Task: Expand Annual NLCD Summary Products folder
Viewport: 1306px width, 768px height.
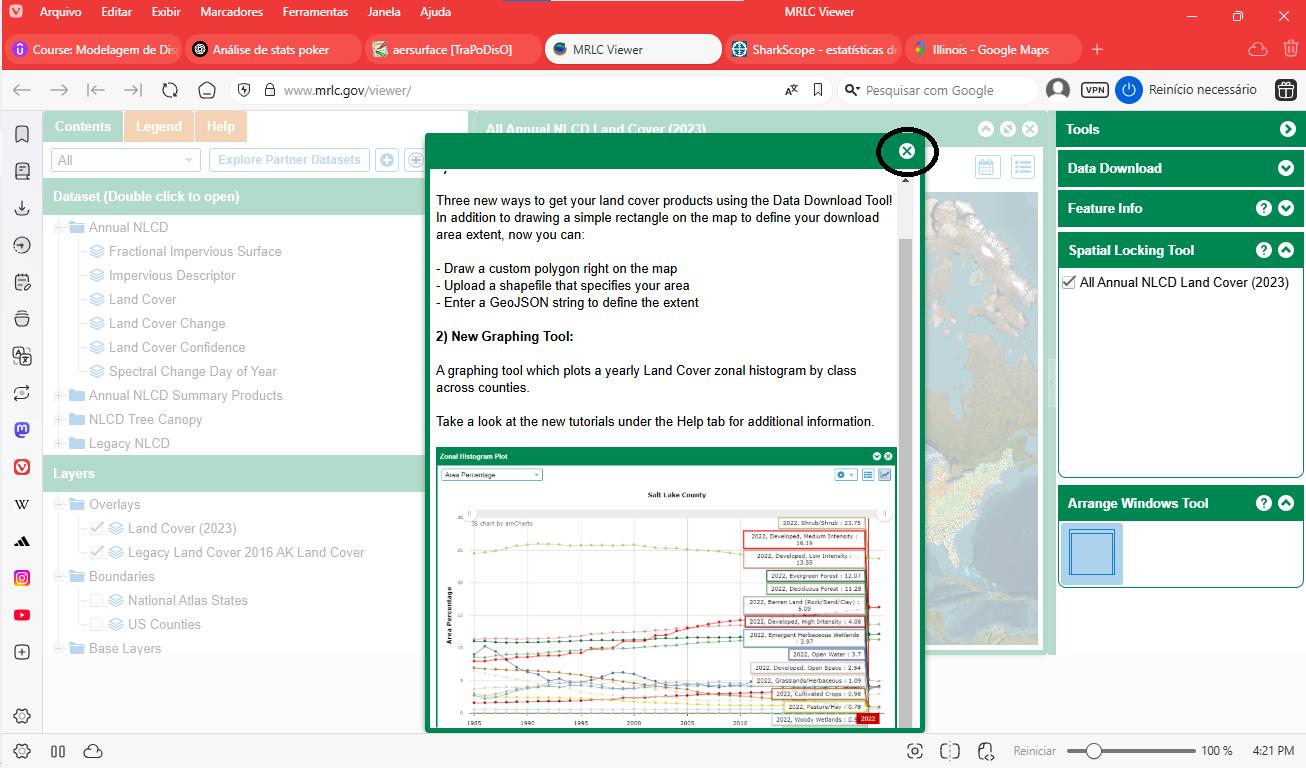Action: pyautogui.click(x=60, y=395)
